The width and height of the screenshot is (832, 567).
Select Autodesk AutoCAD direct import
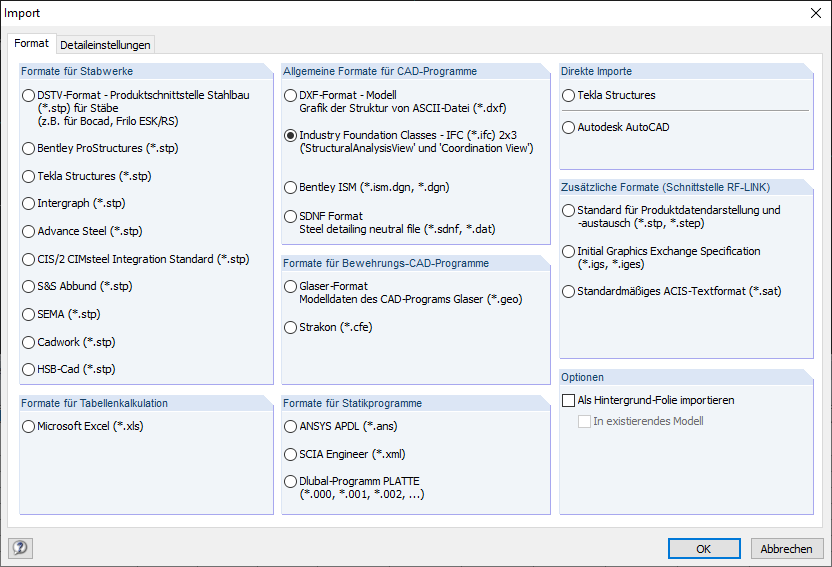click(x=568, y=128)
